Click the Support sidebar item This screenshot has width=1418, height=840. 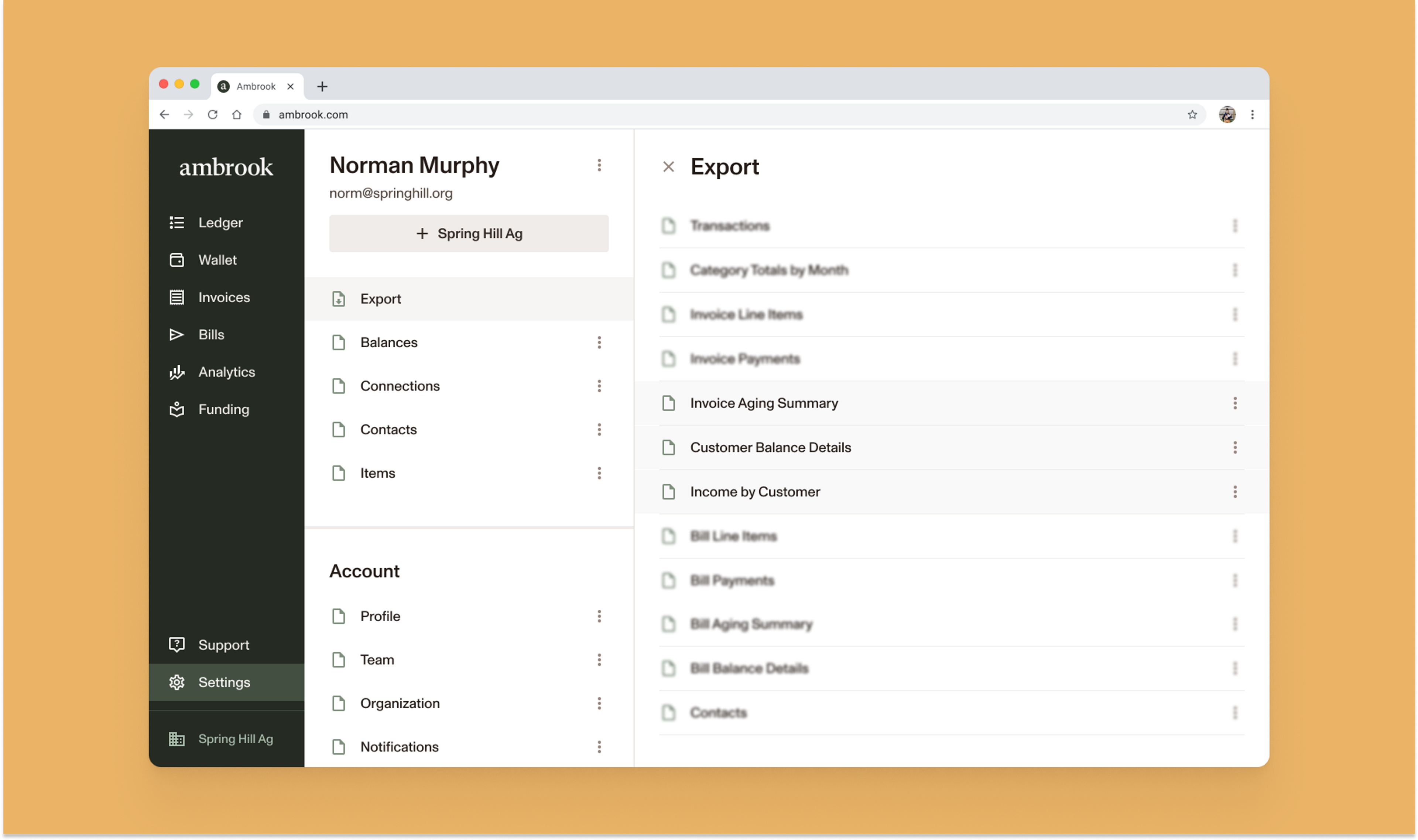coord(223,645)
